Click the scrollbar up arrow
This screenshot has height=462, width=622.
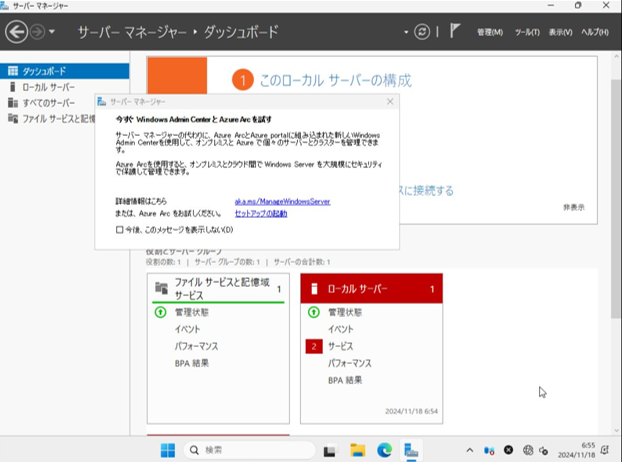point(616,57)
